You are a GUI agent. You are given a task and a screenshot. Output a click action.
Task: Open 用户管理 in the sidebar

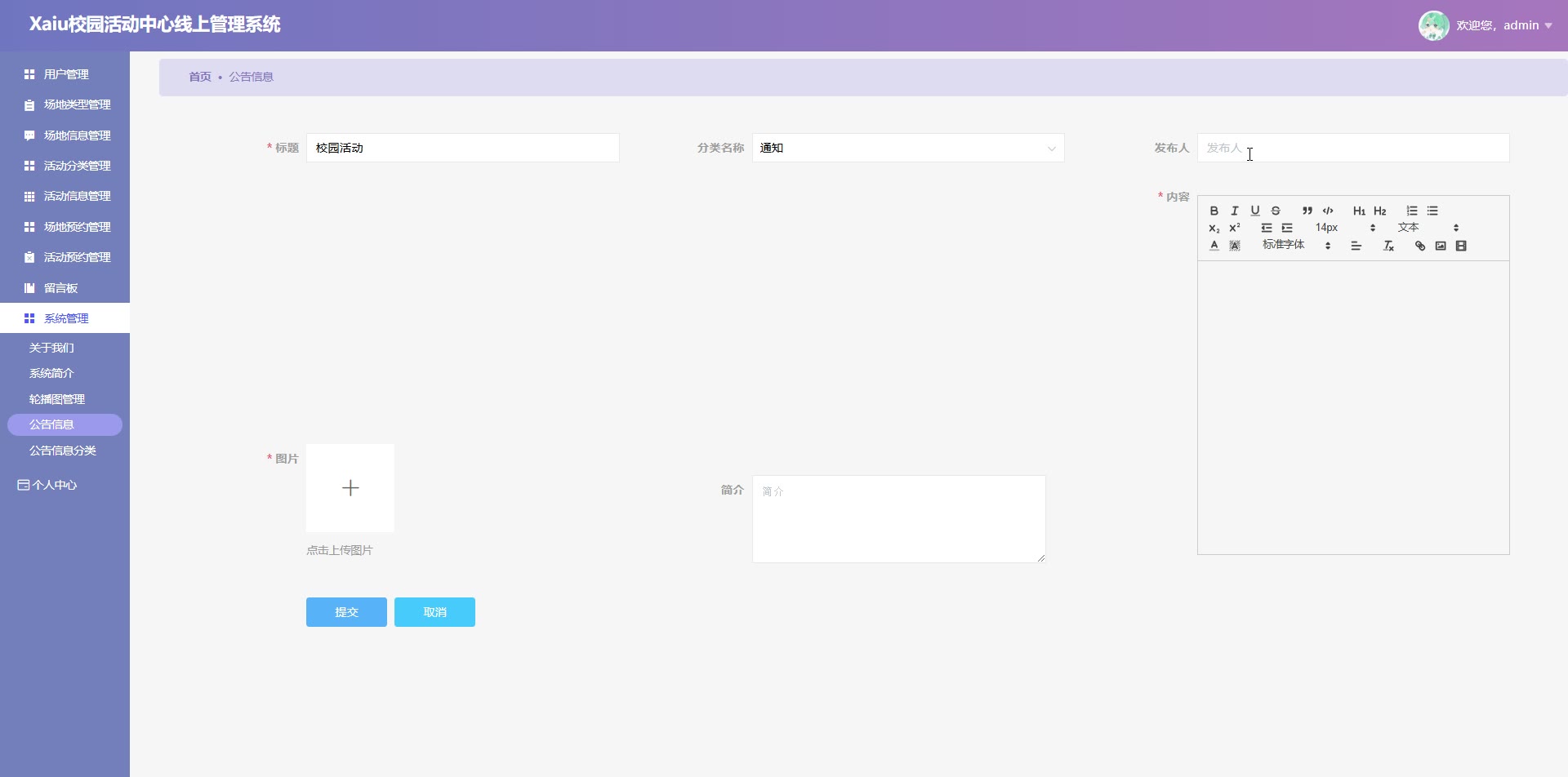[65, 74]
